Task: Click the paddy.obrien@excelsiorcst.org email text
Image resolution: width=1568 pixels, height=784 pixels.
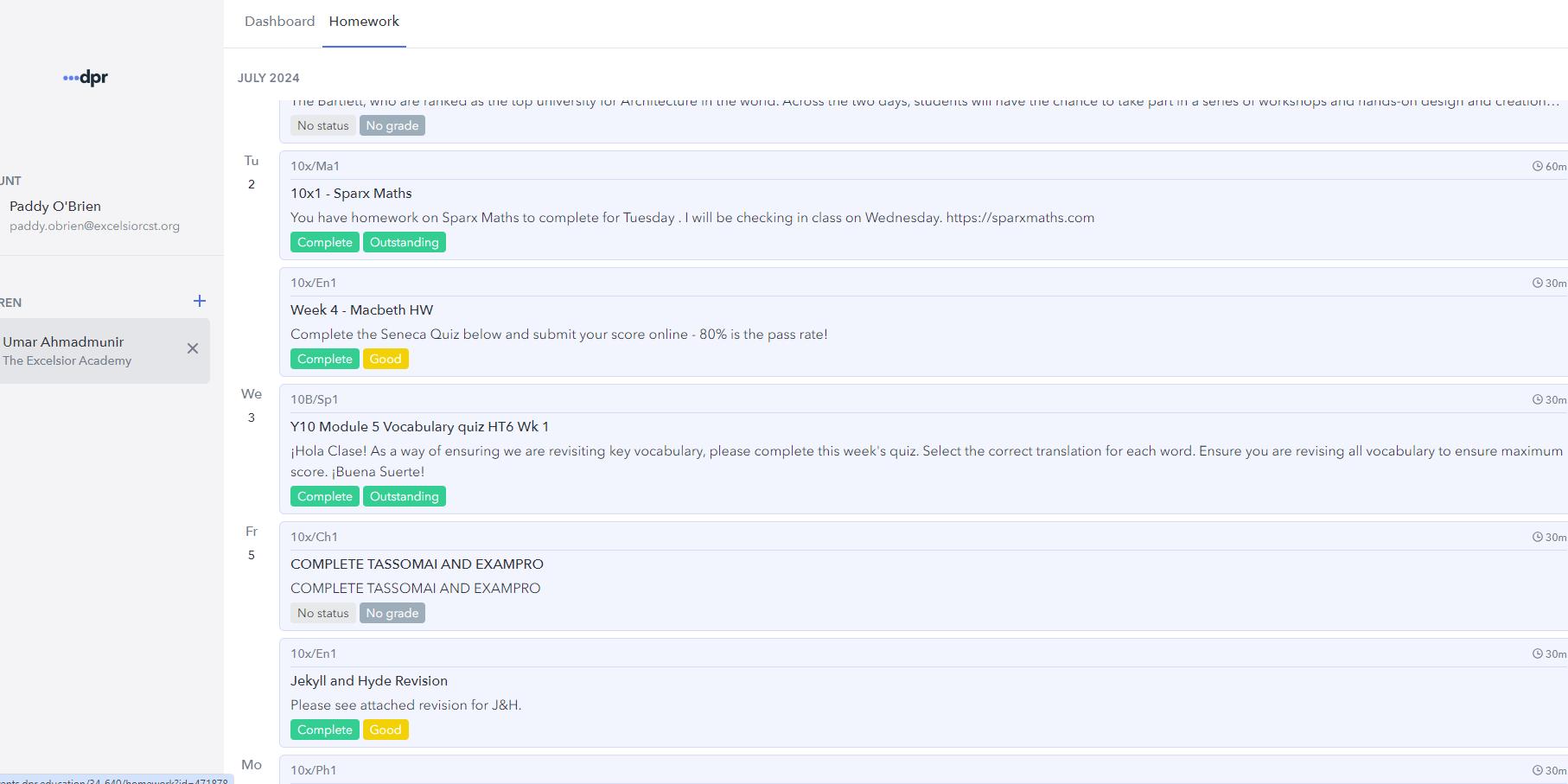Action: (x=94, y=226)
